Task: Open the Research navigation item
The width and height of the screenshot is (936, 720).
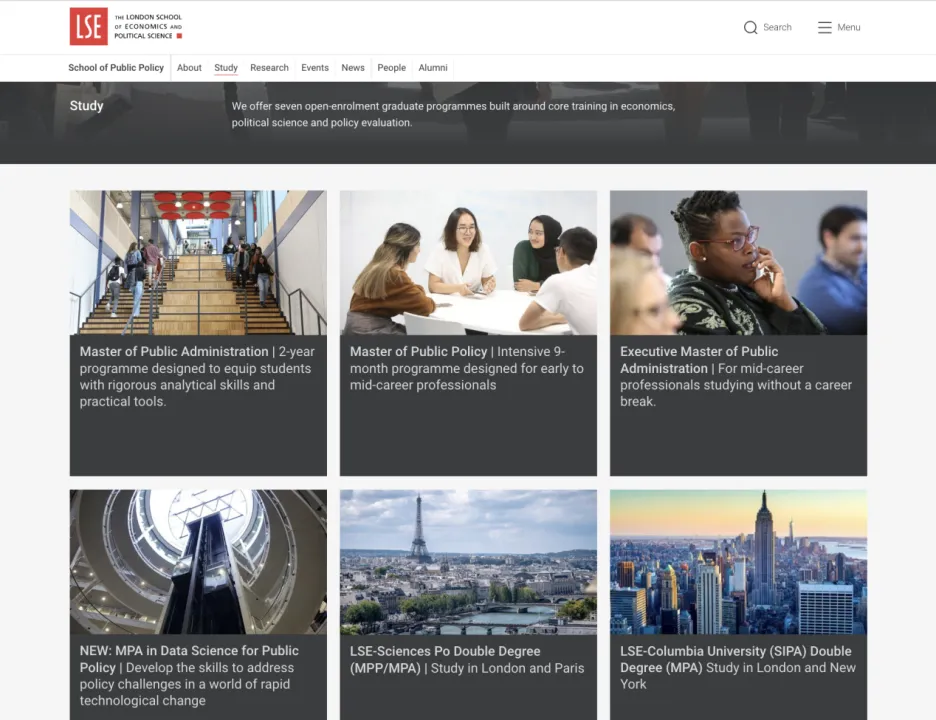Action: (269, 68)
